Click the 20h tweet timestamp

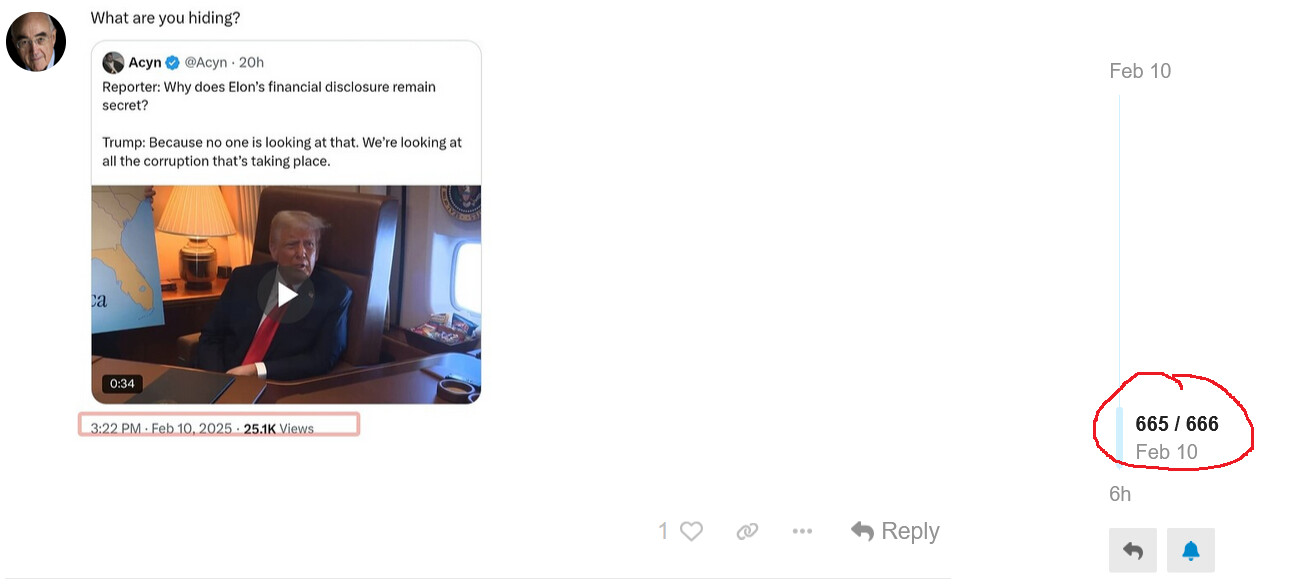tap(251, 63)
